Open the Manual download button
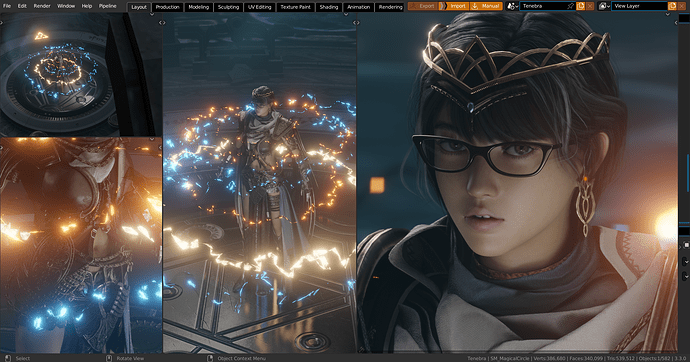690x362 pixels. coord(486,6)
